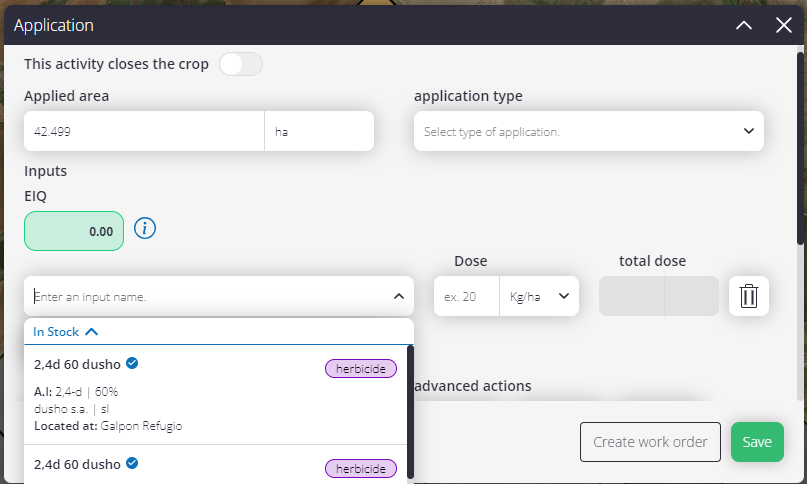
Task: Click the Dose amount field
Action: point(466,296)
